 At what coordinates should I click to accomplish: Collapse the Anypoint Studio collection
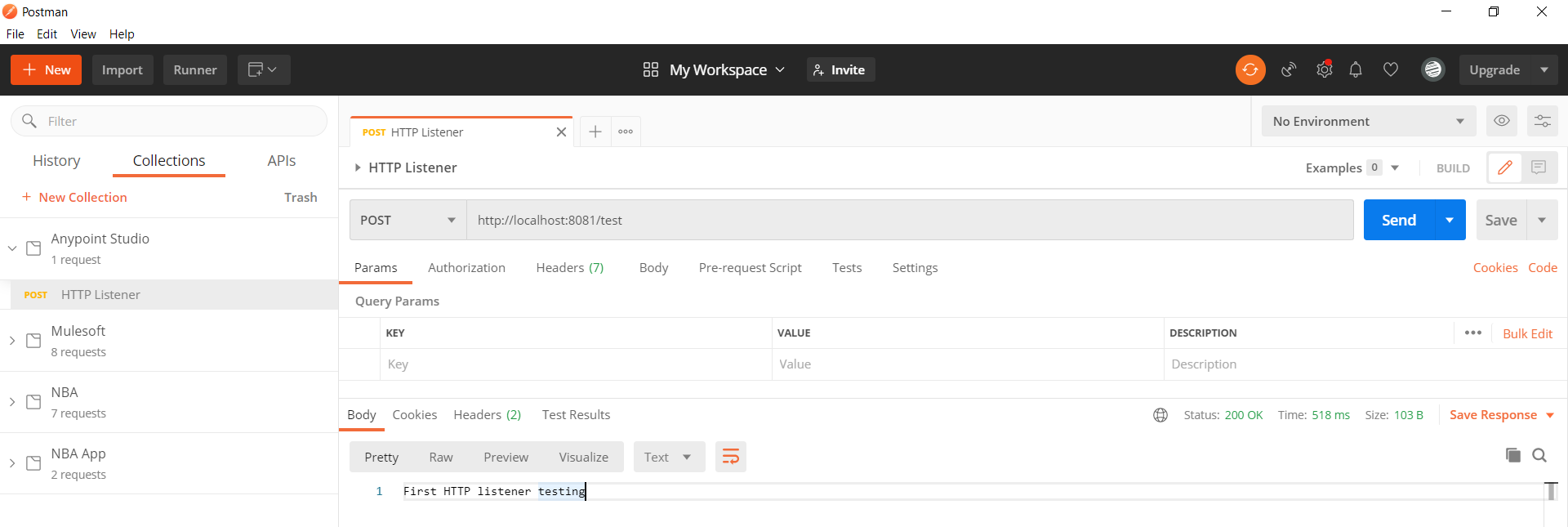point(12,248)
